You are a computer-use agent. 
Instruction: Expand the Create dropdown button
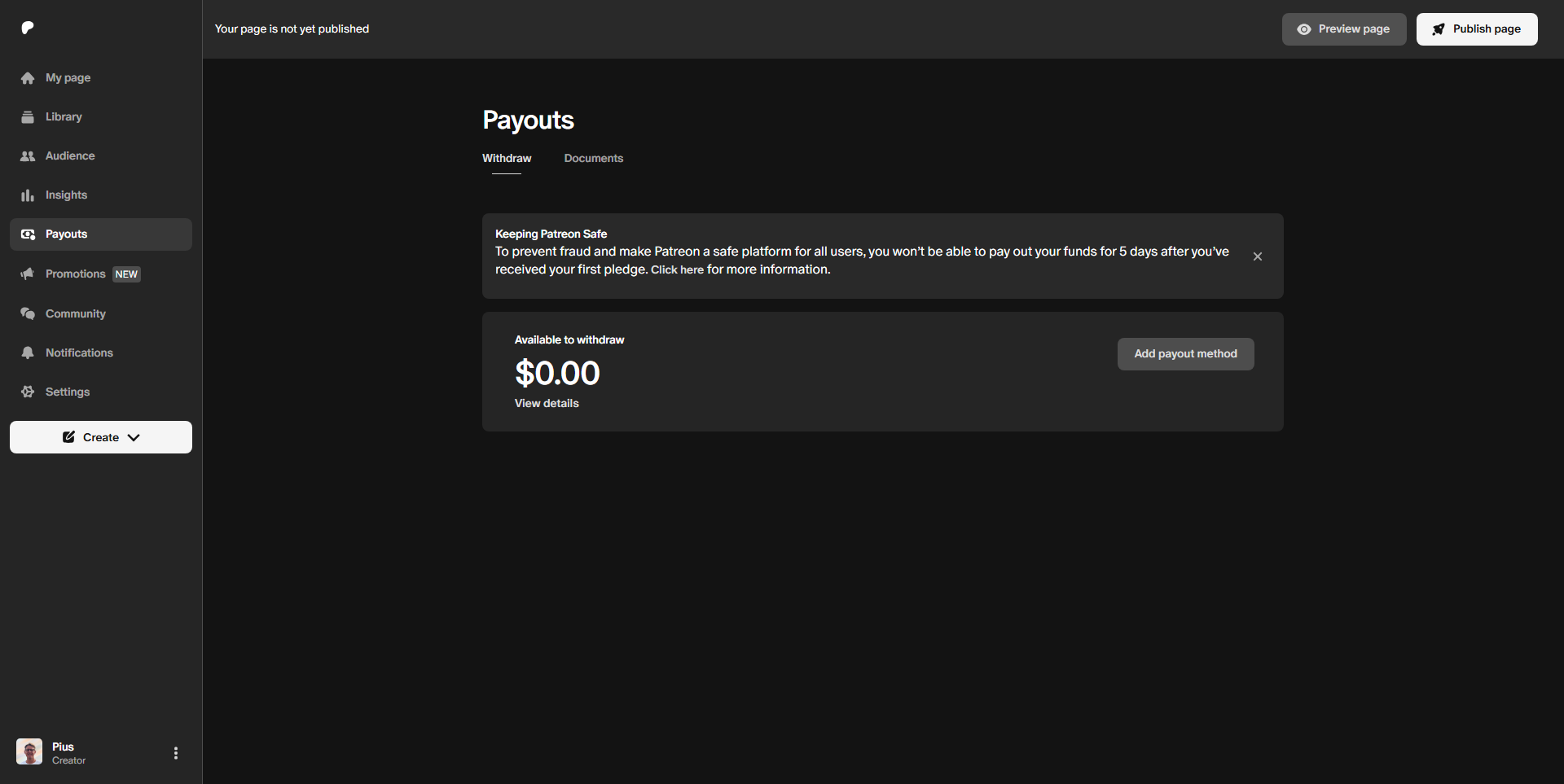[x=101, y=437]
